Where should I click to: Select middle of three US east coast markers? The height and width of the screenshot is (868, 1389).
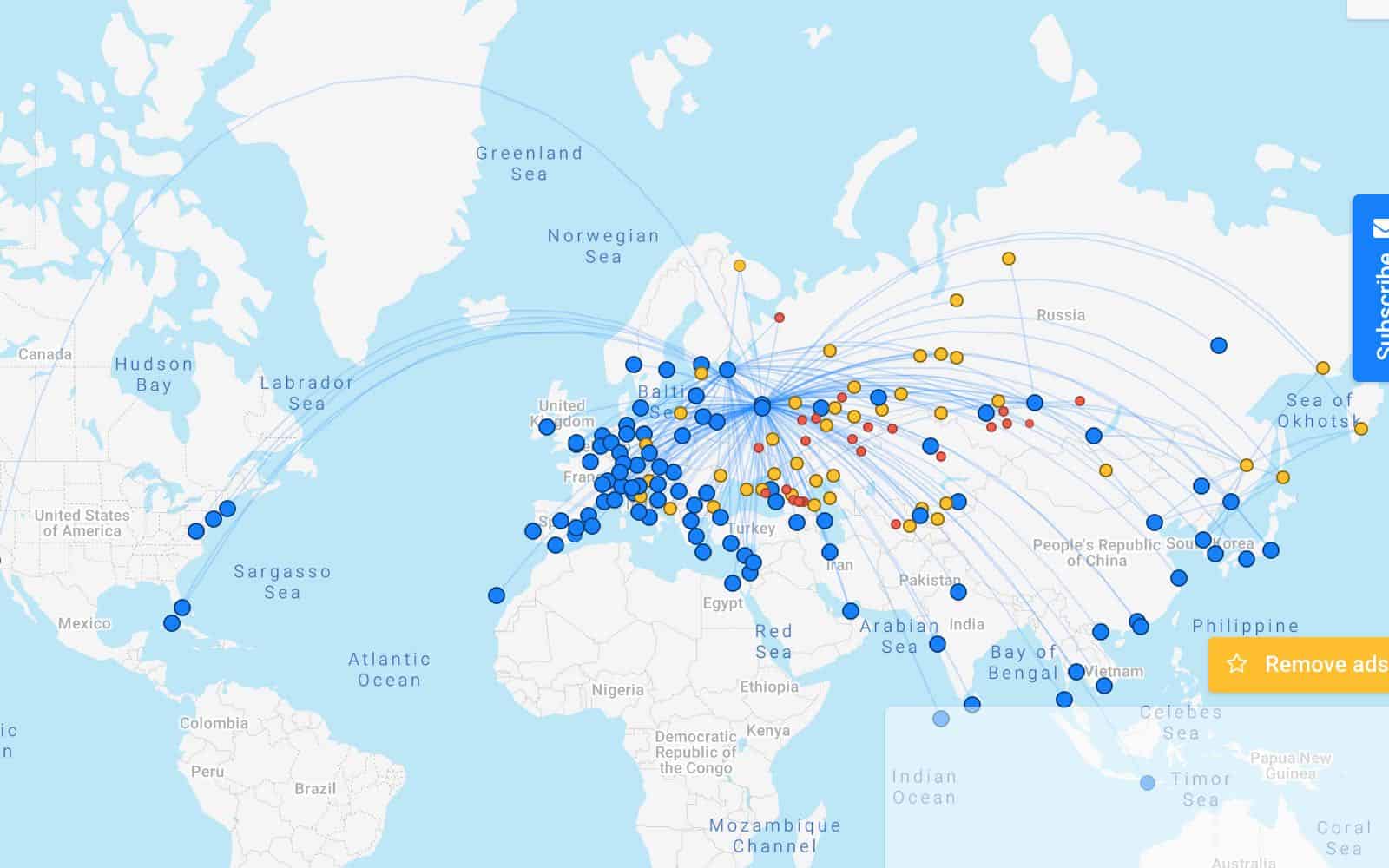[214, 519]
